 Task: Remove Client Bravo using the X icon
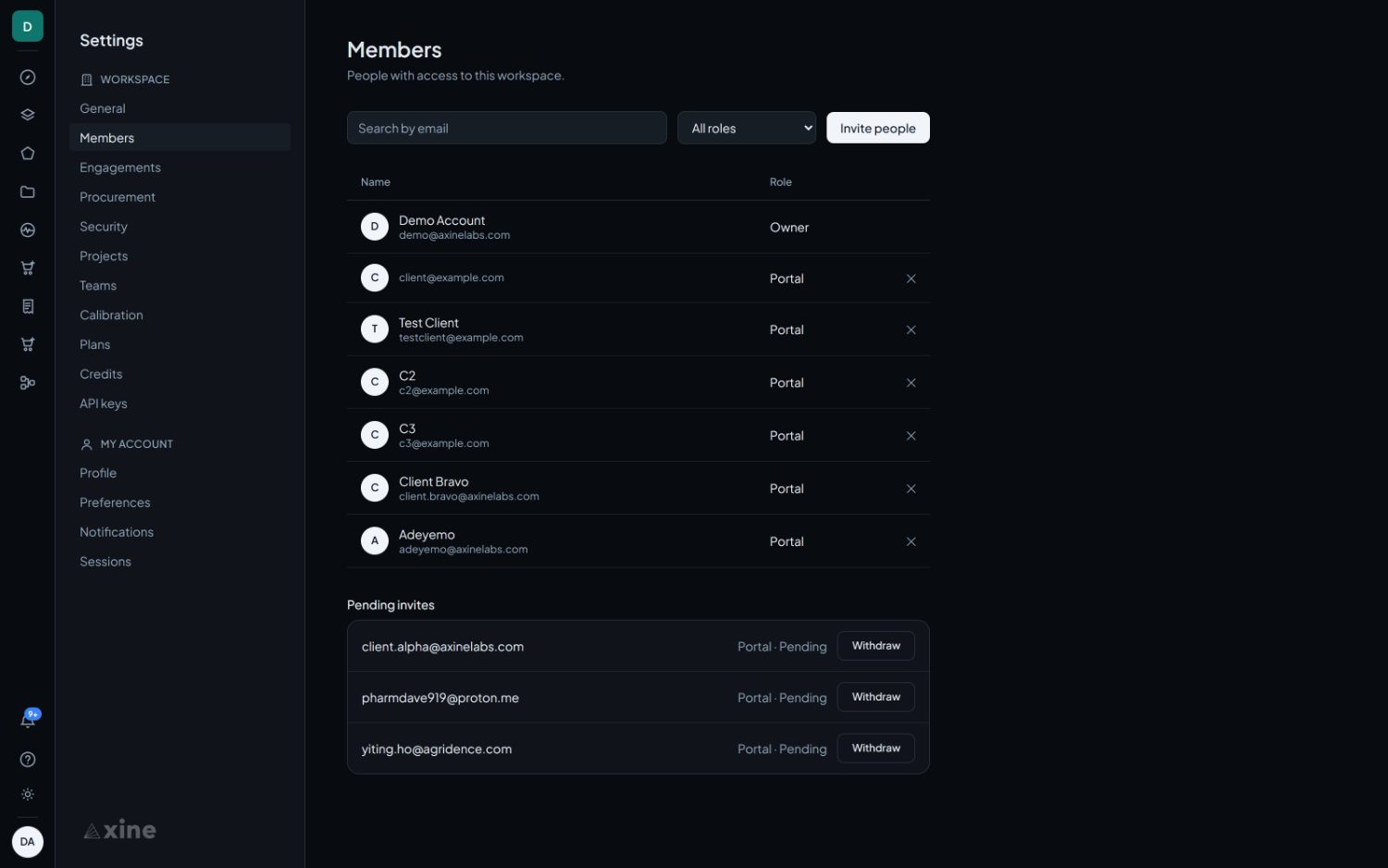[x=911, y=489]
